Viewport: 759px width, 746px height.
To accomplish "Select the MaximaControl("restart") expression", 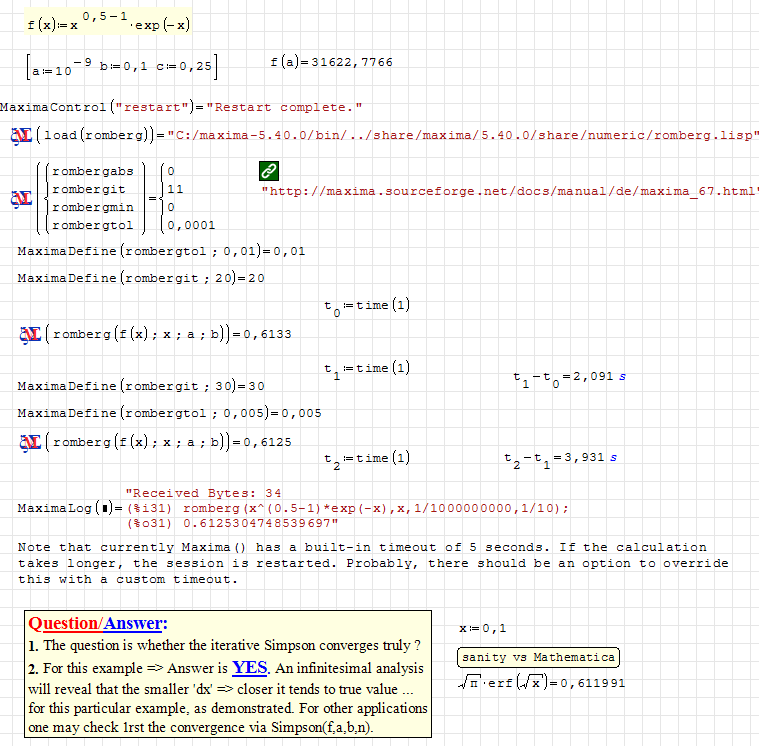I will [181, 107].
